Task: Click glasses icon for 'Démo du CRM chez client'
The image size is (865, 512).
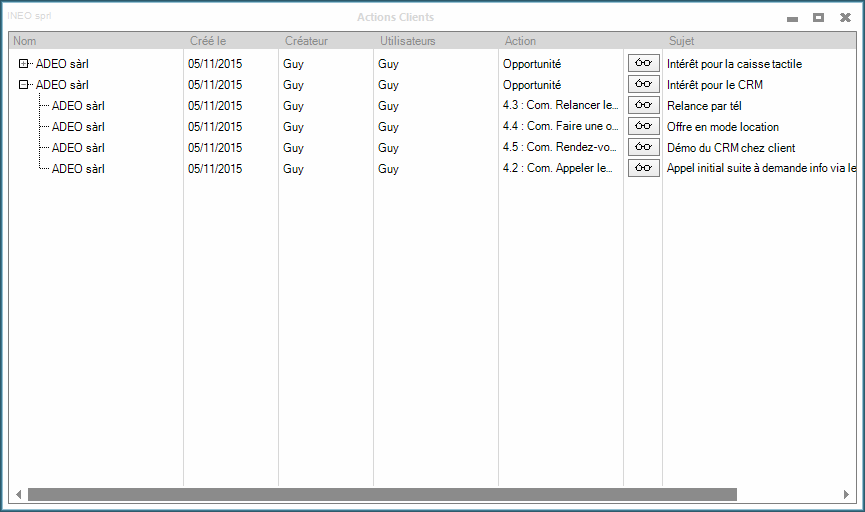Action: [x=643, y=147]
